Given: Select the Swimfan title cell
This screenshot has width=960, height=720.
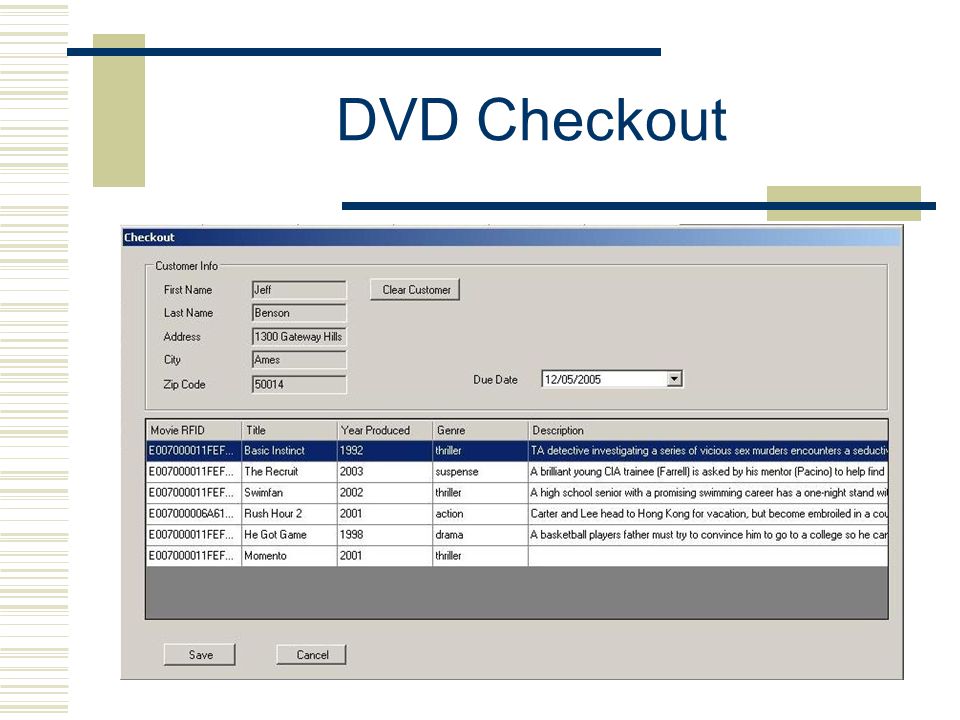Looking at the screenshot, I should pos(290,493).
